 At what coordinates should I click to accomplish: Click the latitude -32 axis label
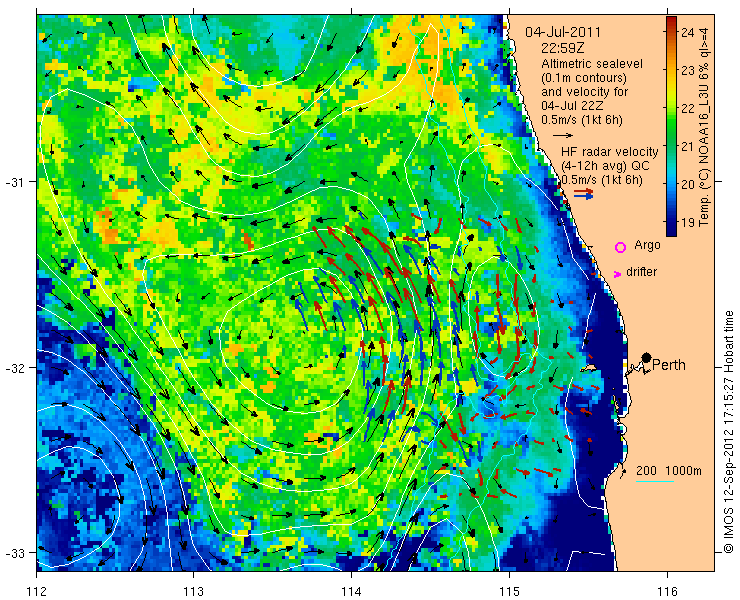click(15, 367)
